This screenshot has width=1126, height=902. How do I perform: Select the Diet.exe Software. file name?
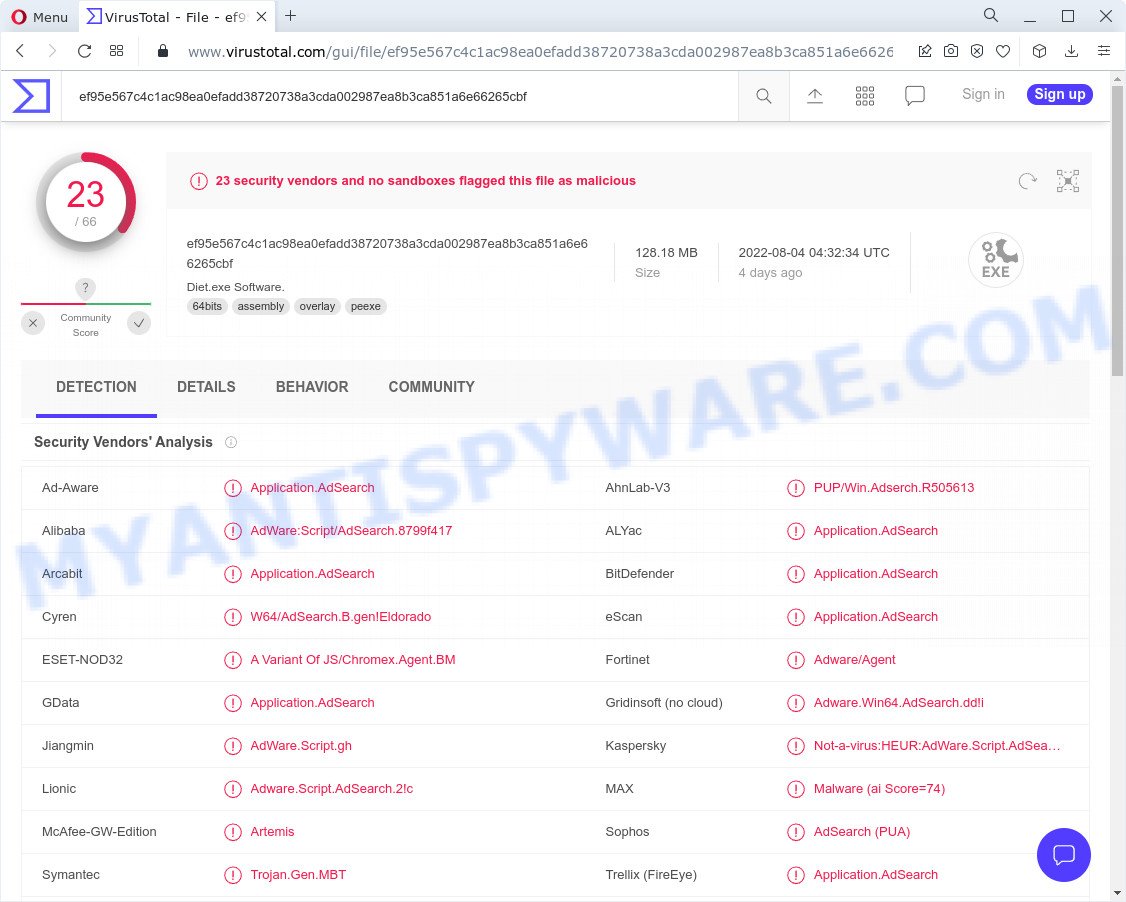coord(236,287)
